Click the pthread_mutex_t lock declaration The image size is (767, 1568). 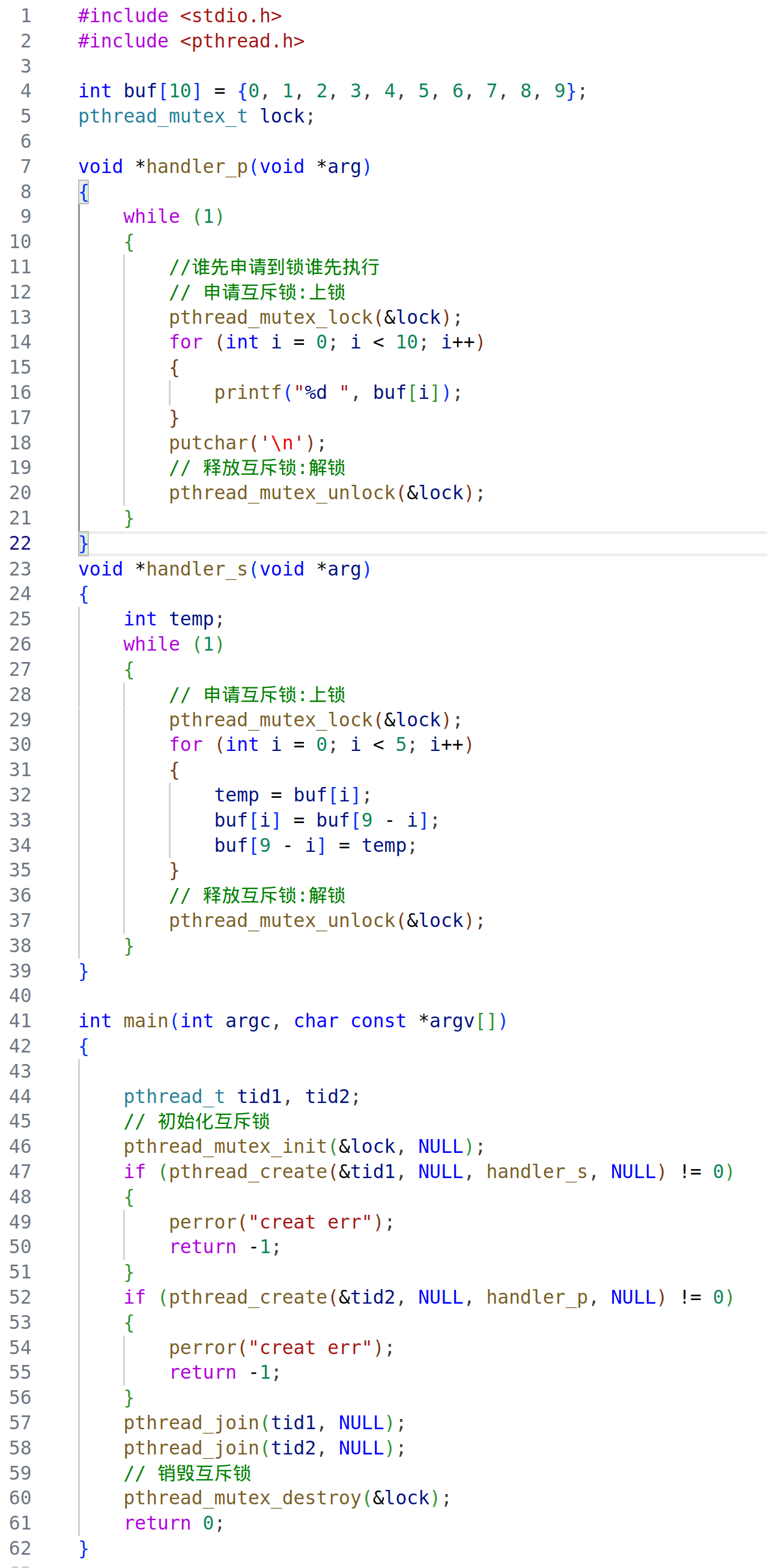[196, 117]
